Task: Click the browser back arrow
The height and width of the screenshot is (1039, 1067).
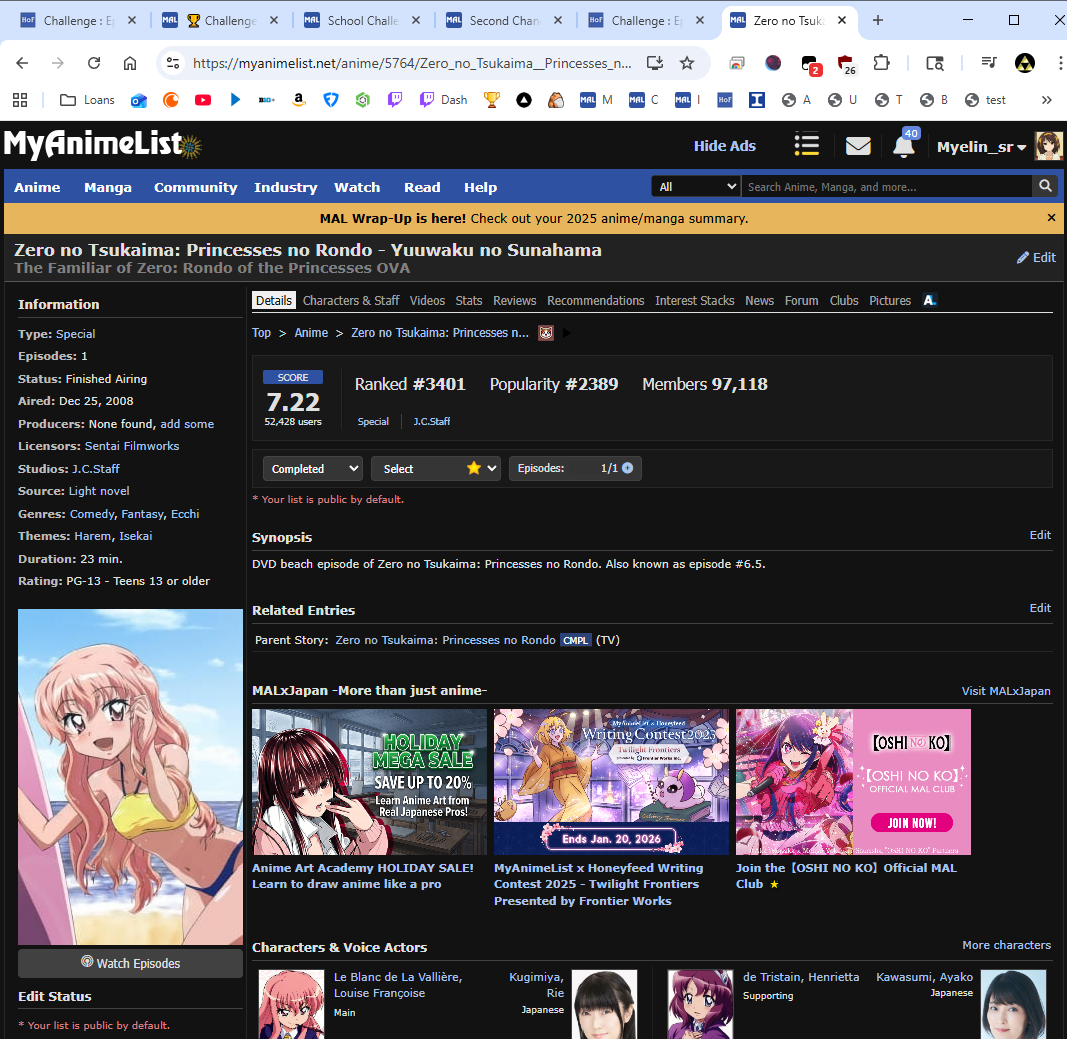Action: click(x=22, y=63)
